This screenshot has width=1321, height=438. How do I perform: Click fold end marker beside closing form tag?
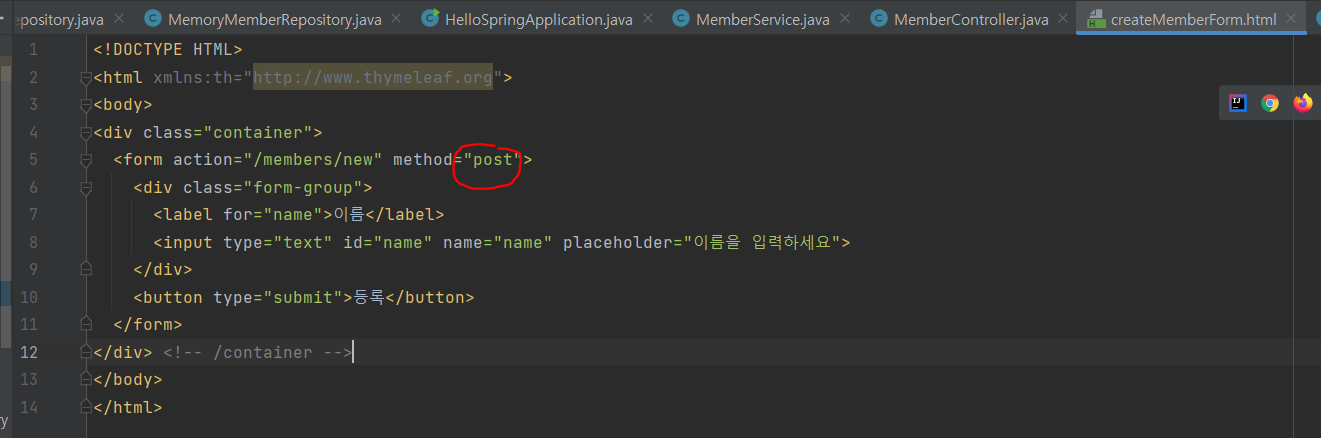tap(86, 324)
